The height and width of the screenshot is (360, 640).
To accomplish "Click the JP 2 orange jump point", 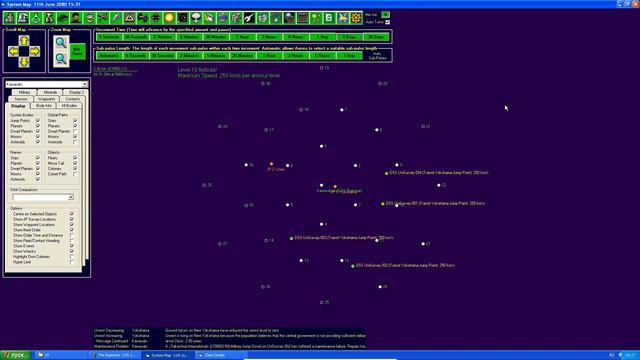I will pos(271,164).
